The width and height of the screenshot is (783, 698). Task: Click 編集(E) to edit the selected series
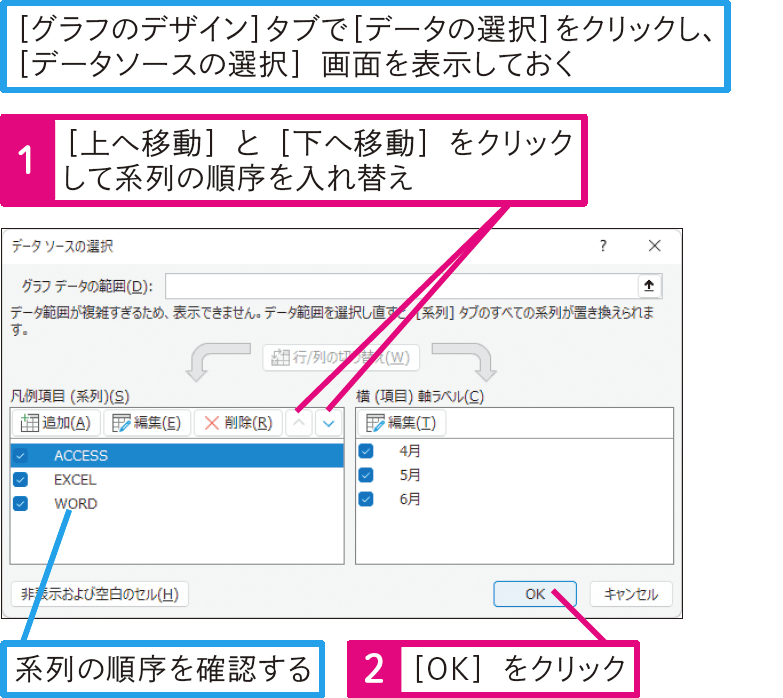pos(147,423)
